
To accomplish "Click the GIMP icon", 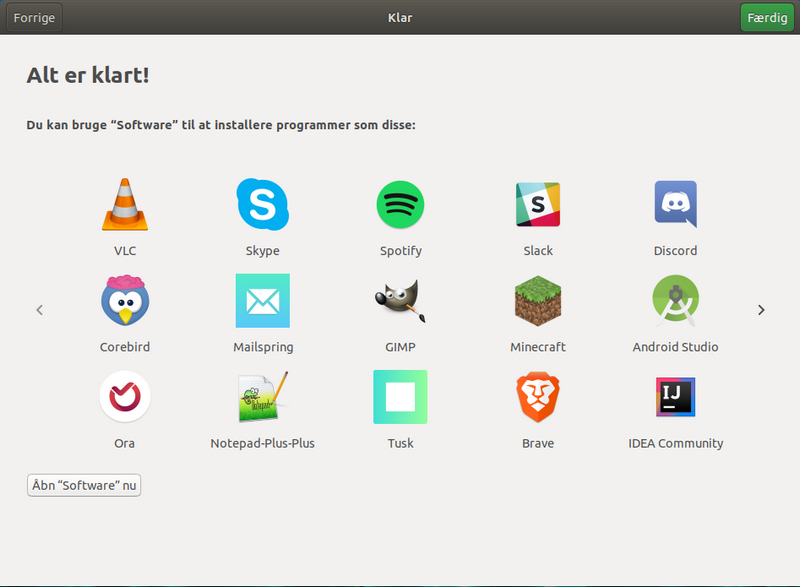I will pyautogui.click(x=400, y=300).
